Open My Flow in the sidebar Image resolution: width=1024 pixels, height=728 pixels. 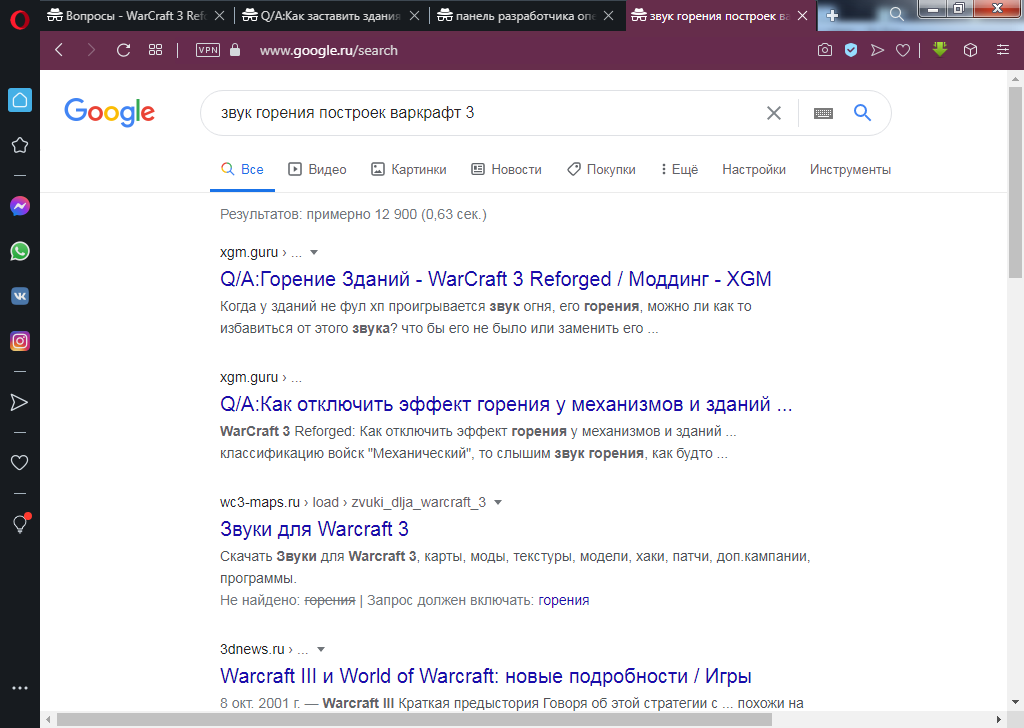tap(20, 402)
